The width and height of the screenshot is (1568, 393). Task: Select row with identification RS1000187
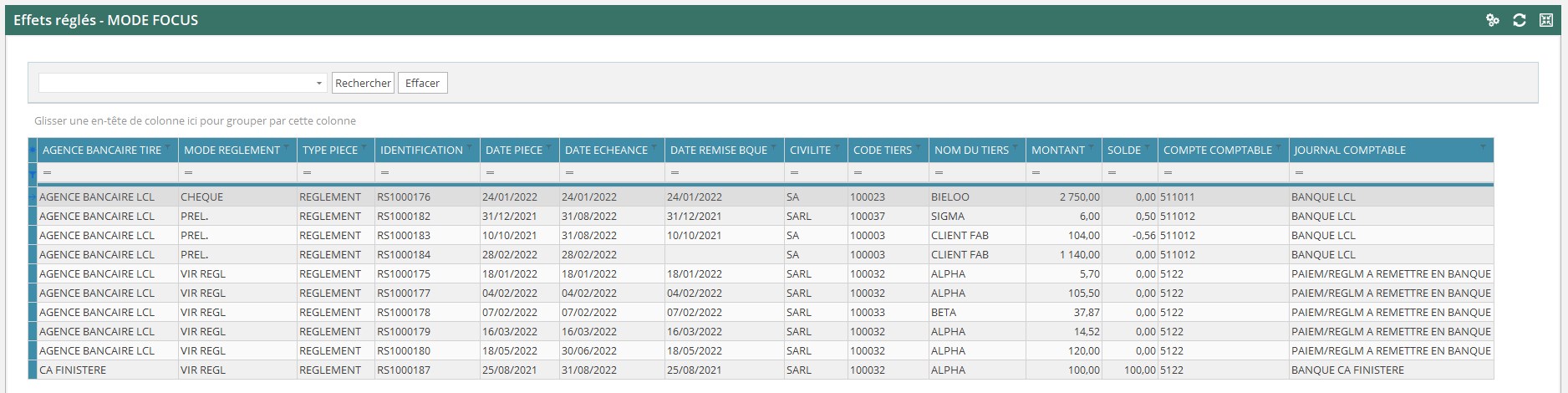click(x=404, y=370)
